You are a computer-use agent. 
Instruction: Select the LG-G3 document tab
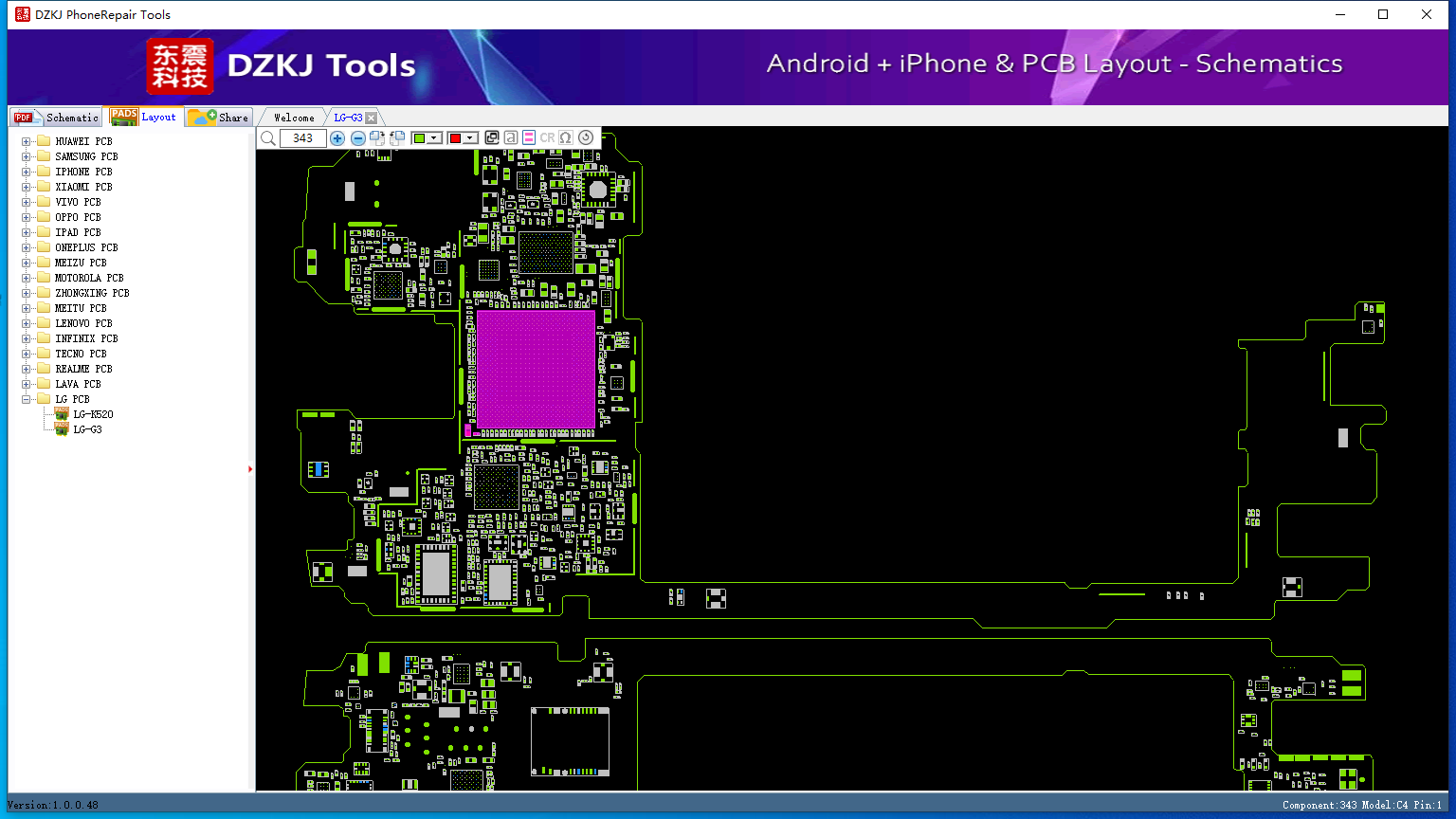[348, 118]
